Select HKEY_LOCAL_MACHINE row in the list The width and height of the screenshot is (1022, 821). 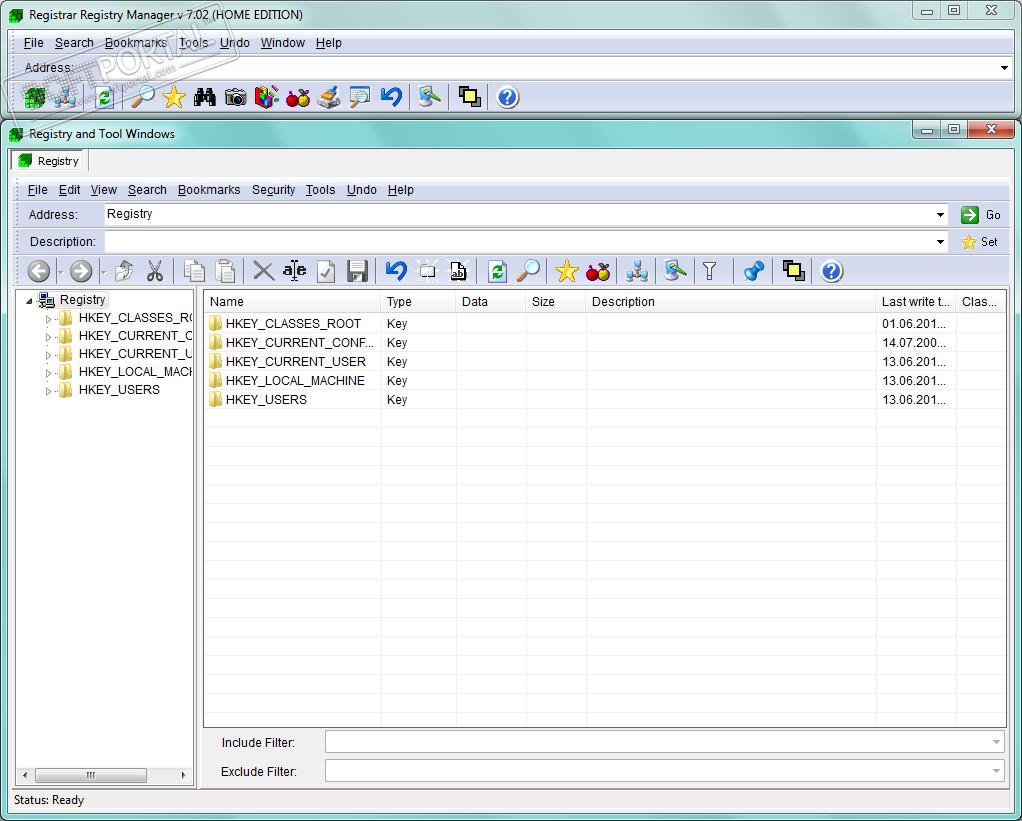coord(605,381)
